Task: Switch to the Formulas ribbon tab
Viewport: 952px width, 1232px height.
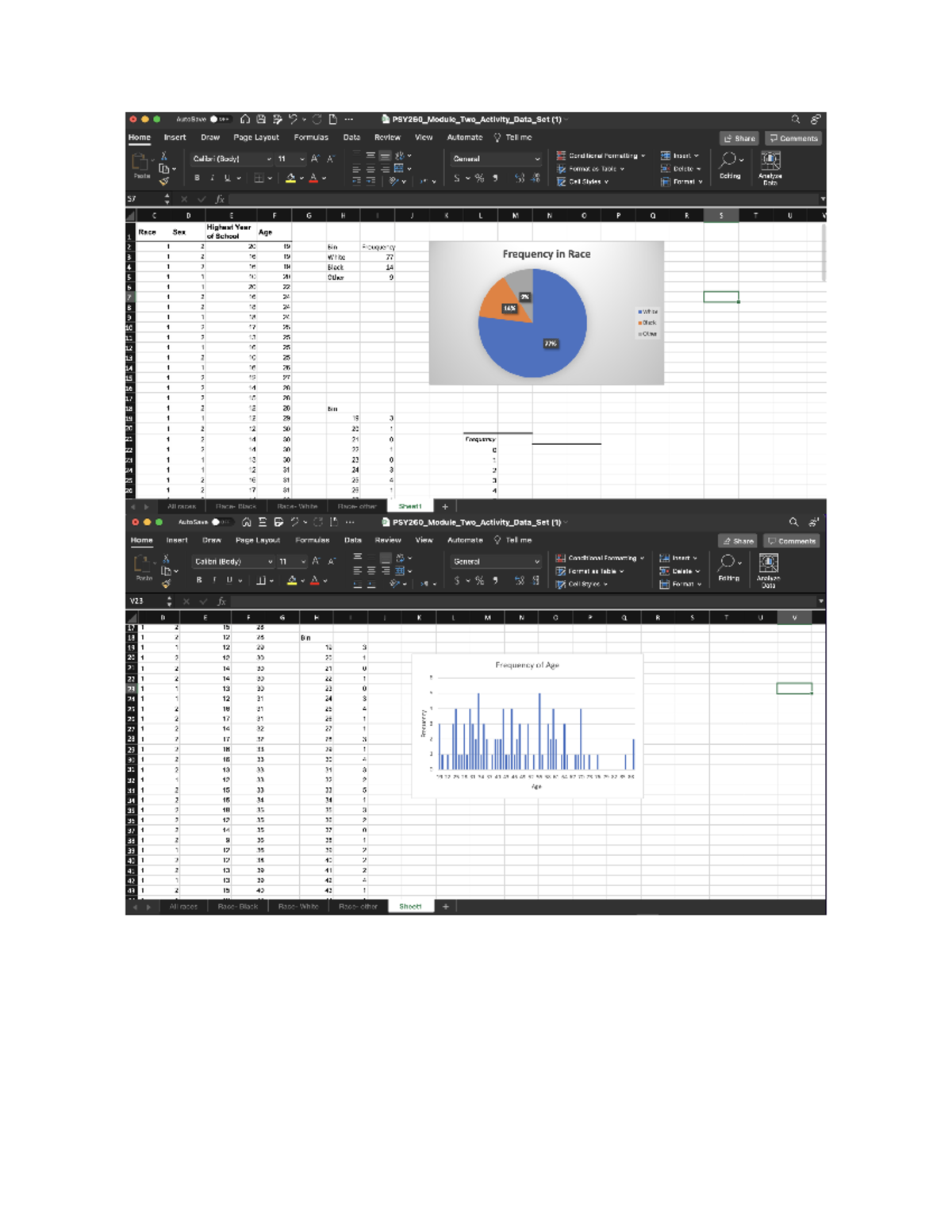Action: tap(310, 137)
